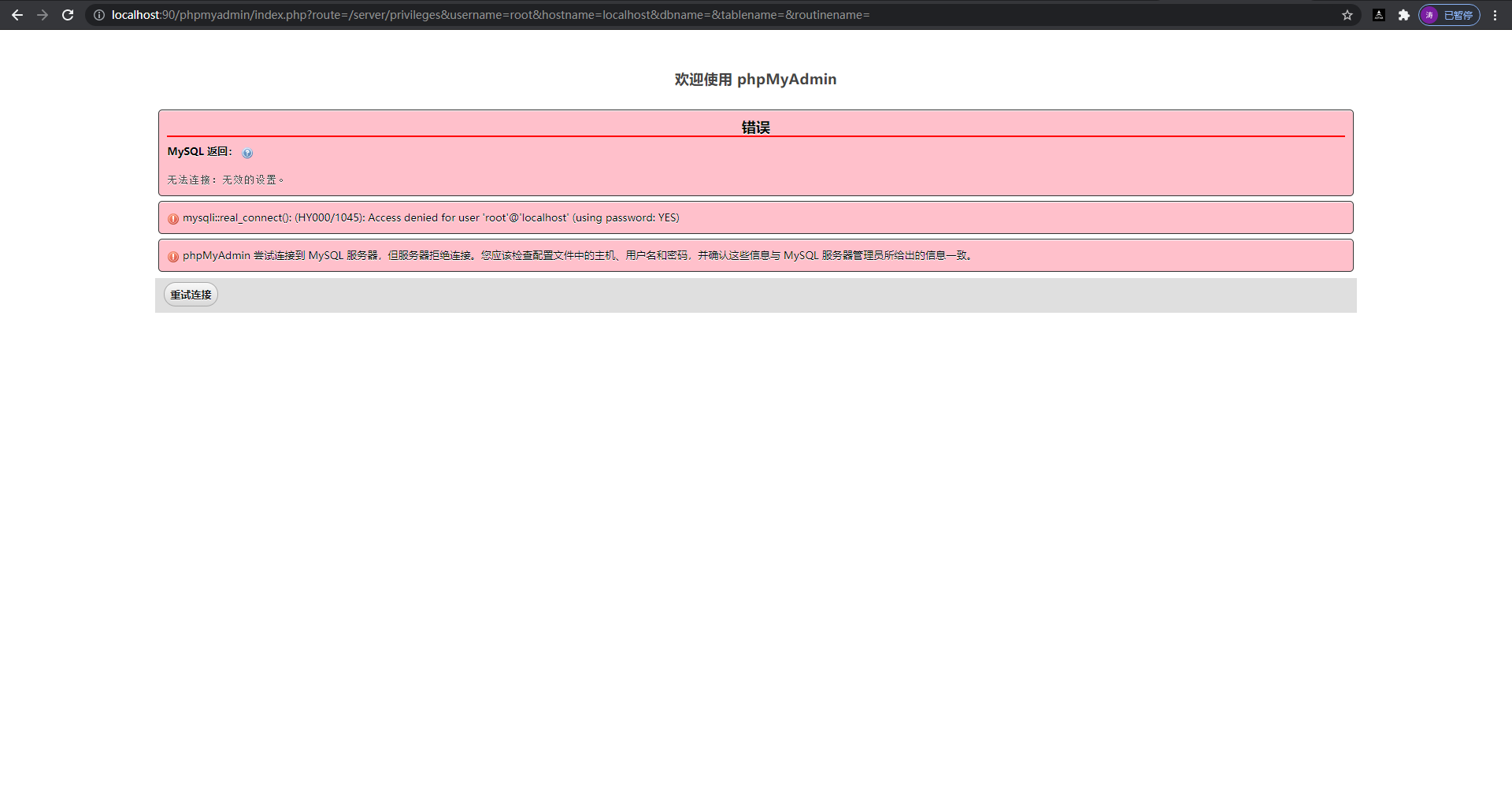
Task: Focus the address bar URL
Action: tap(491, 15)
